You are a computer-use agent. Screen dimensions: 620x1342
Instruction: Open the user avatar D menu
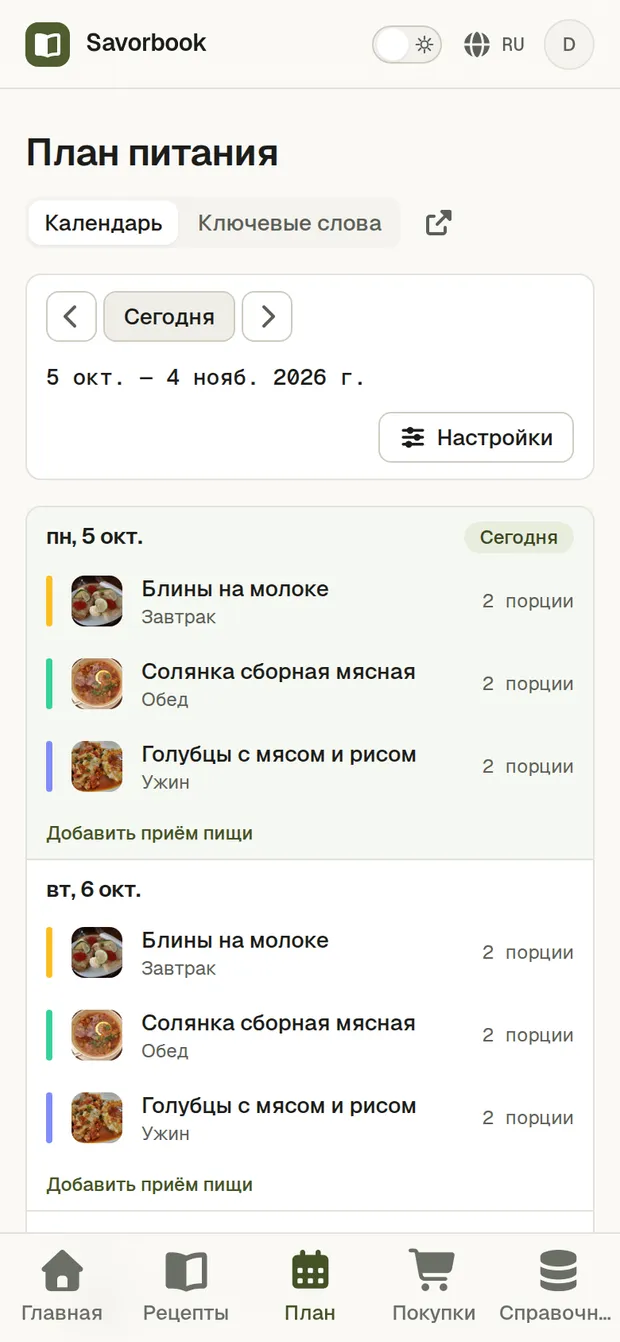[x=569, y=44]
